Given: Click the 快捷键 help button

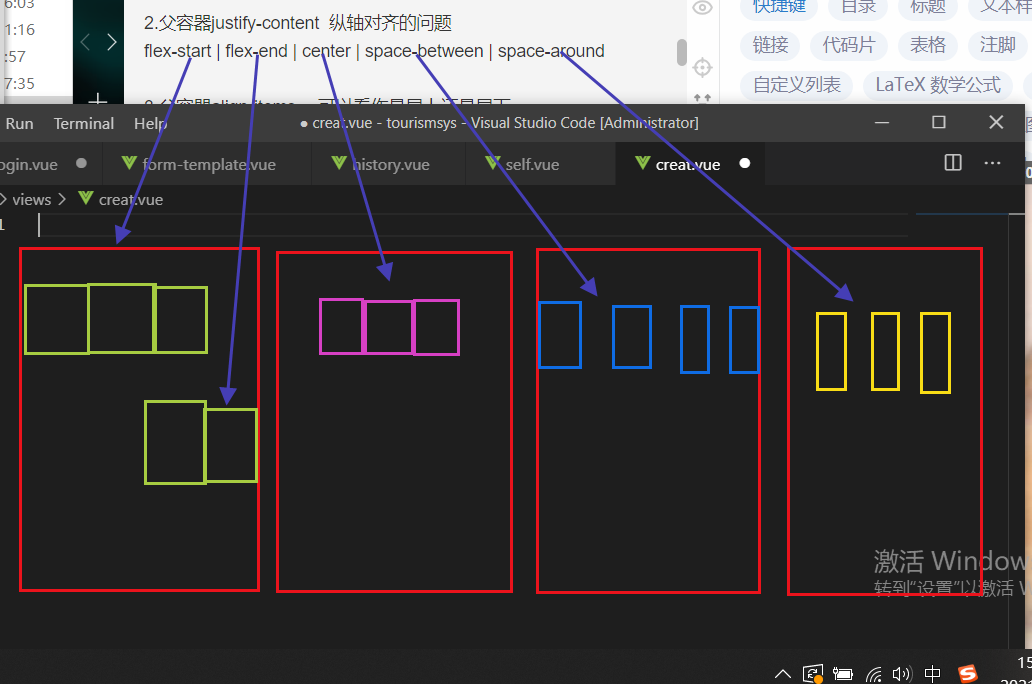Looking at the screenshot, I should point(779,7).
